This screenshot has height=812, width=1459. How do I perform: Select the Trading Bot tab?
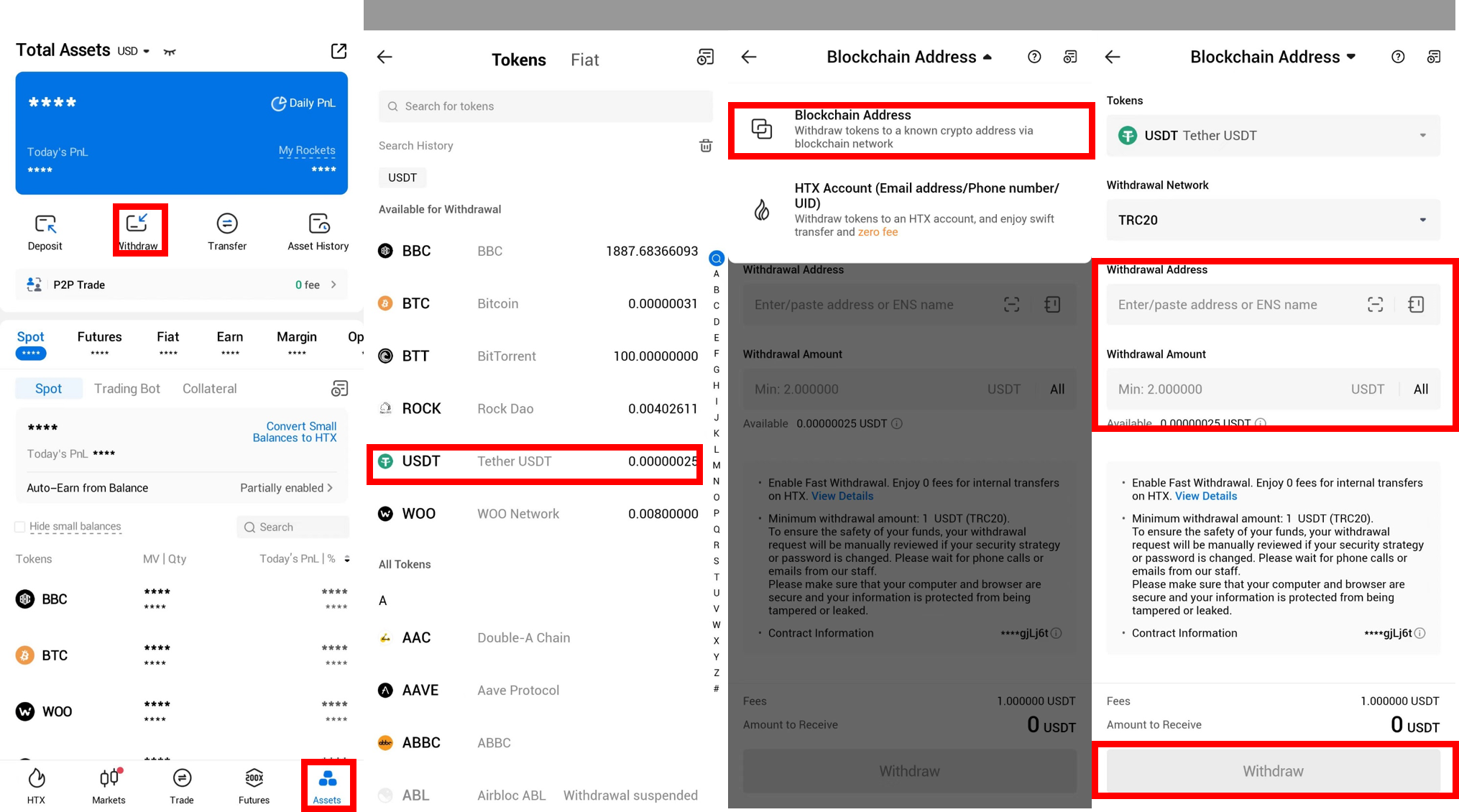127,389
